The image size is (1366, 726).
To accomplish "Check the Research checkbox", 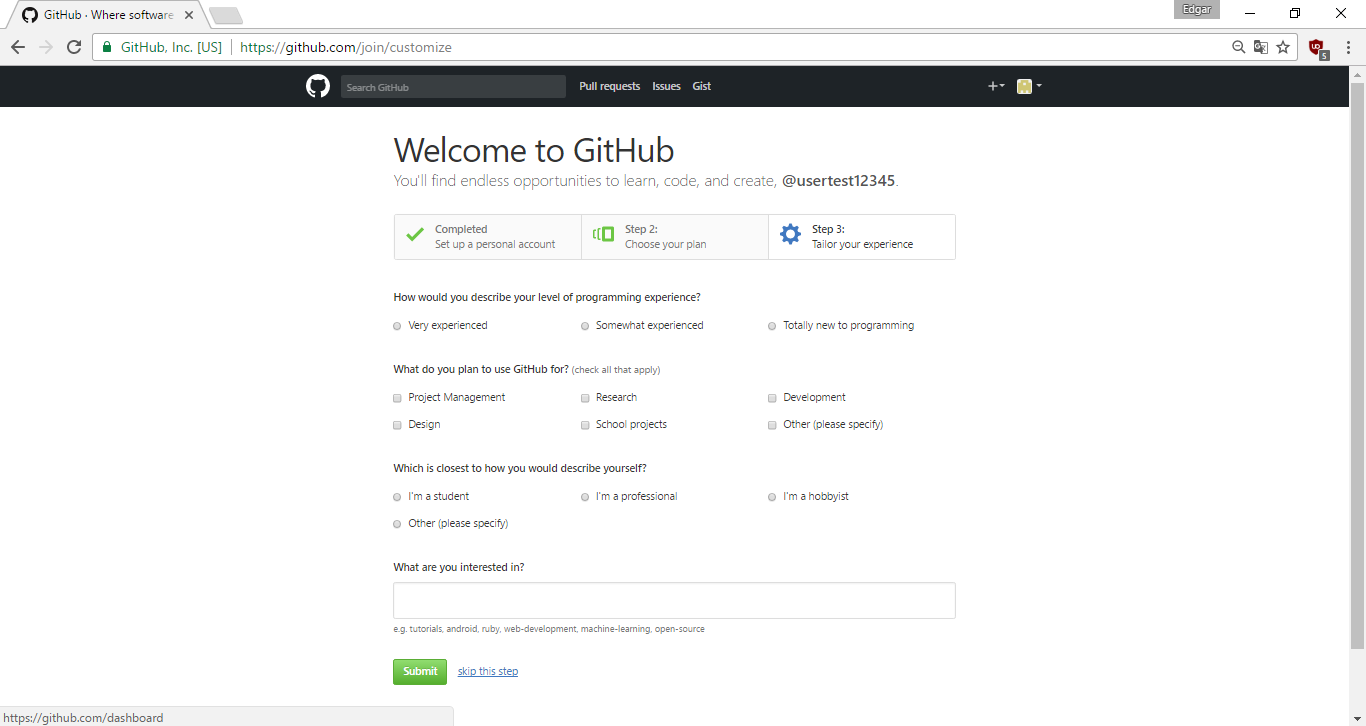I will click(584, 397).
